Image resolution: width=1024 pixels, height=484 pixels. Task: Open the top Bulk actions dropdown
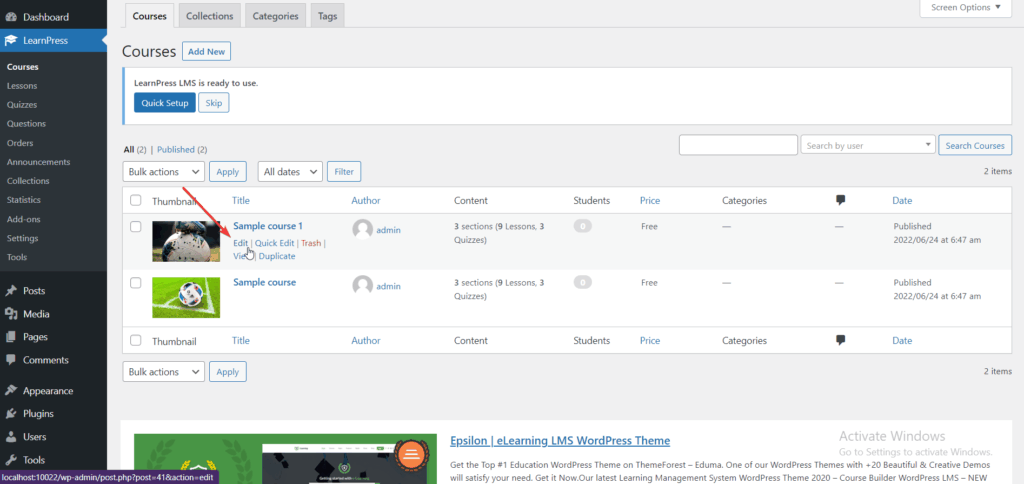[163, 172]
